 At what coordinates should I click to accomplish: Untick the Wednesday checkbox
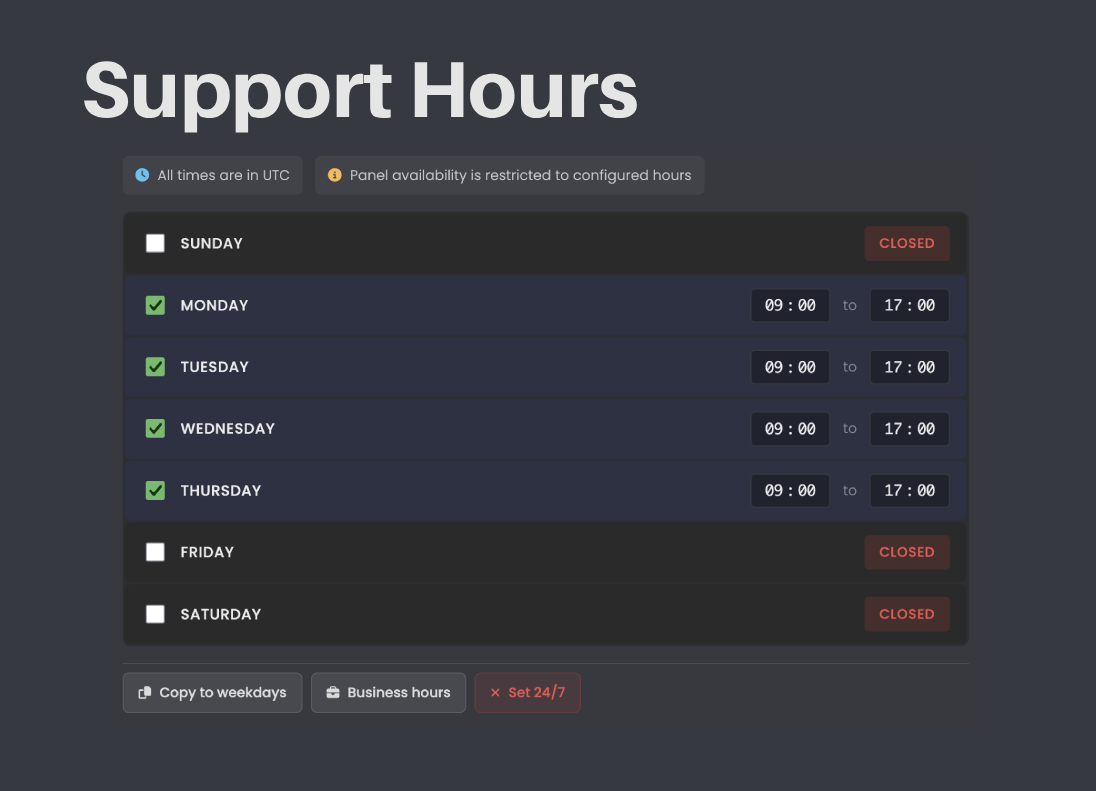155,429
